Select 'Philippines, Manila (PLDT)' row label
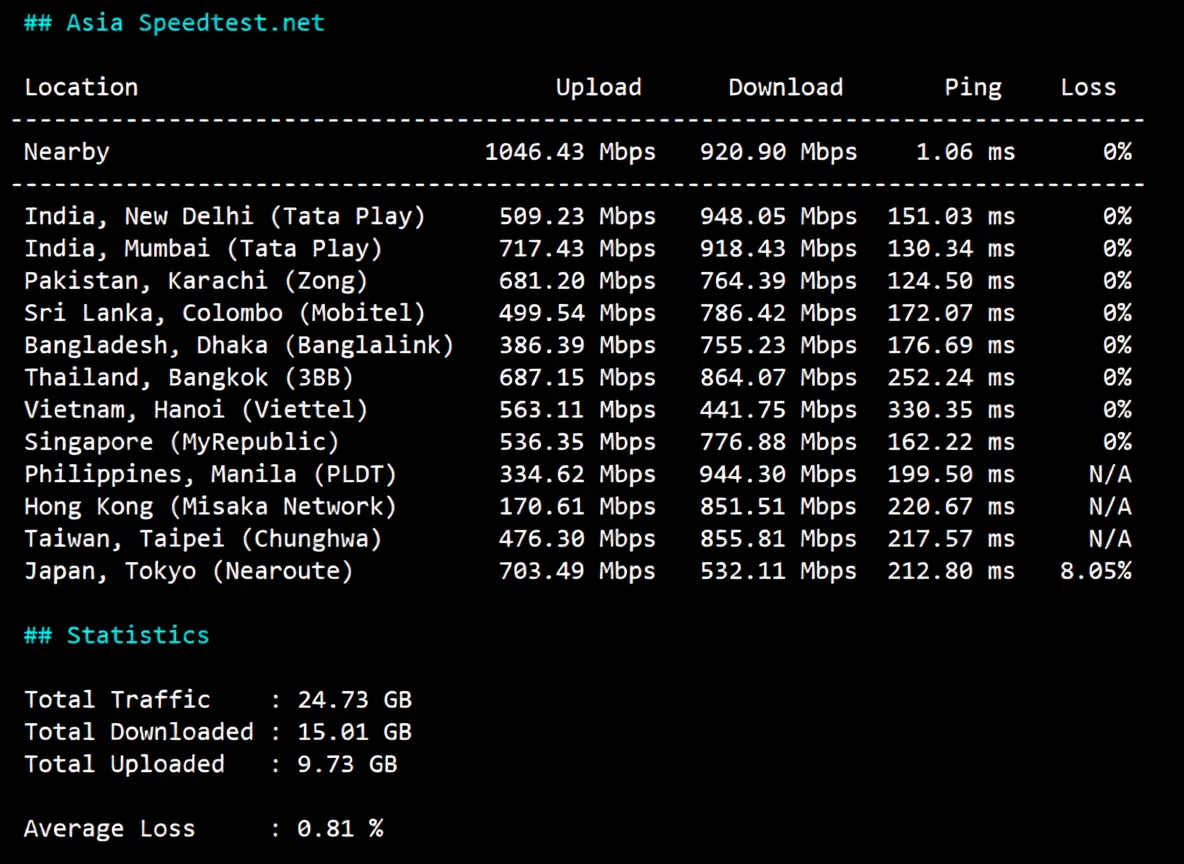Image resolution: width=1184 pixels, height=864 pixels. tap(211, 474)
